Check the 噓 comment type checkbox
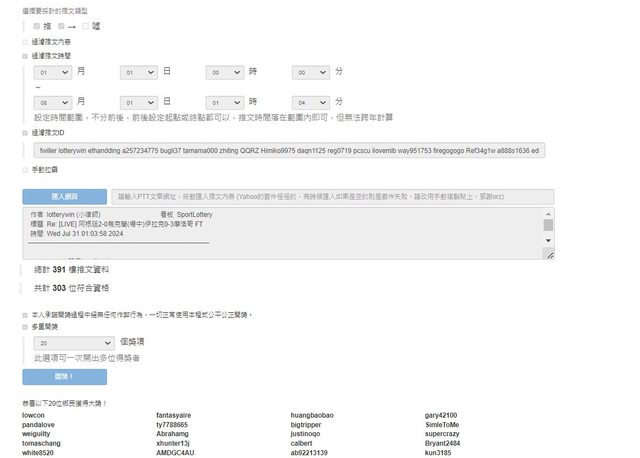The width and height of the screenshot is (640, 458). coord(86,25)
